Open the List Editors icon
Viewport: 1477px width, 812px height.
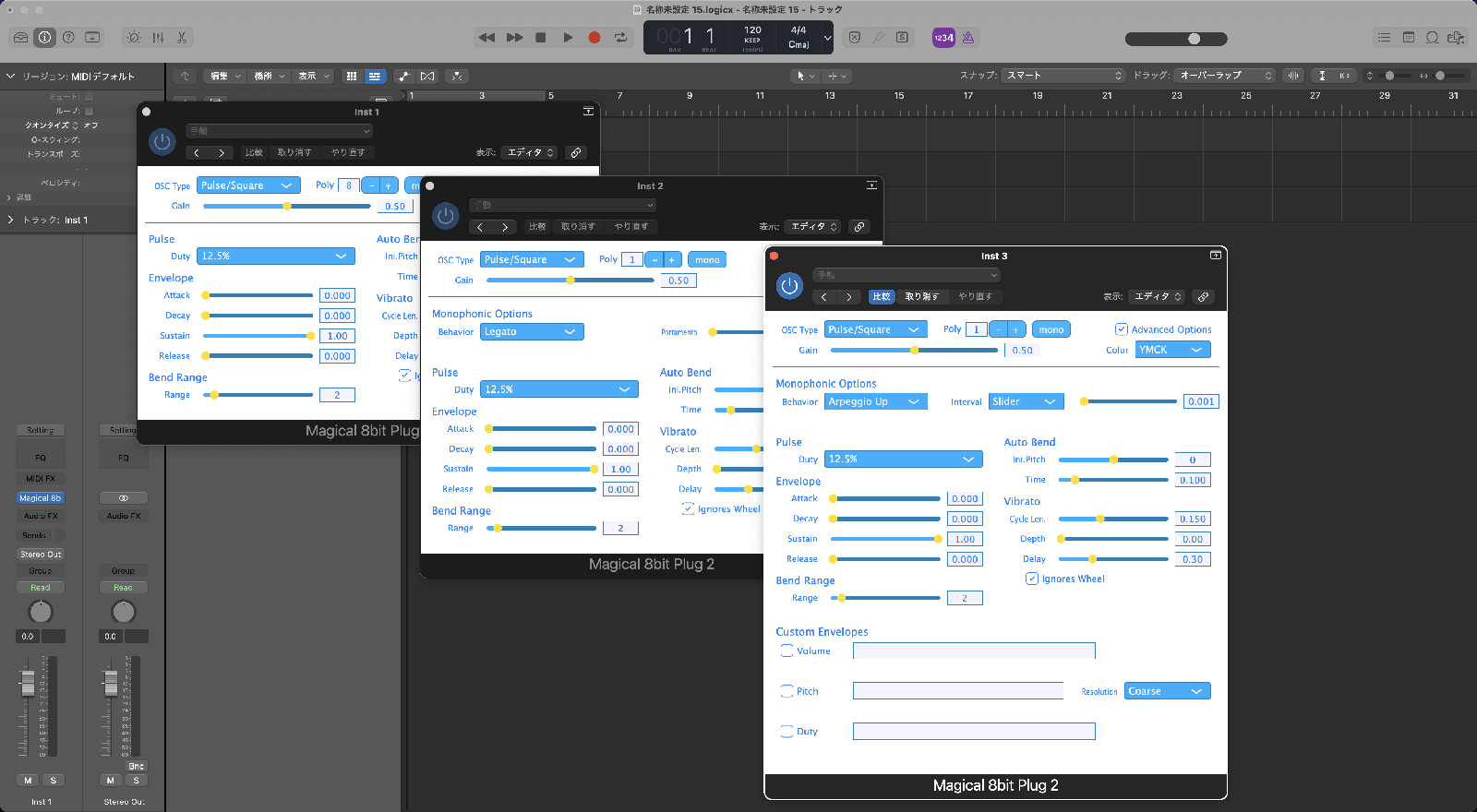tap(1384, 38)
